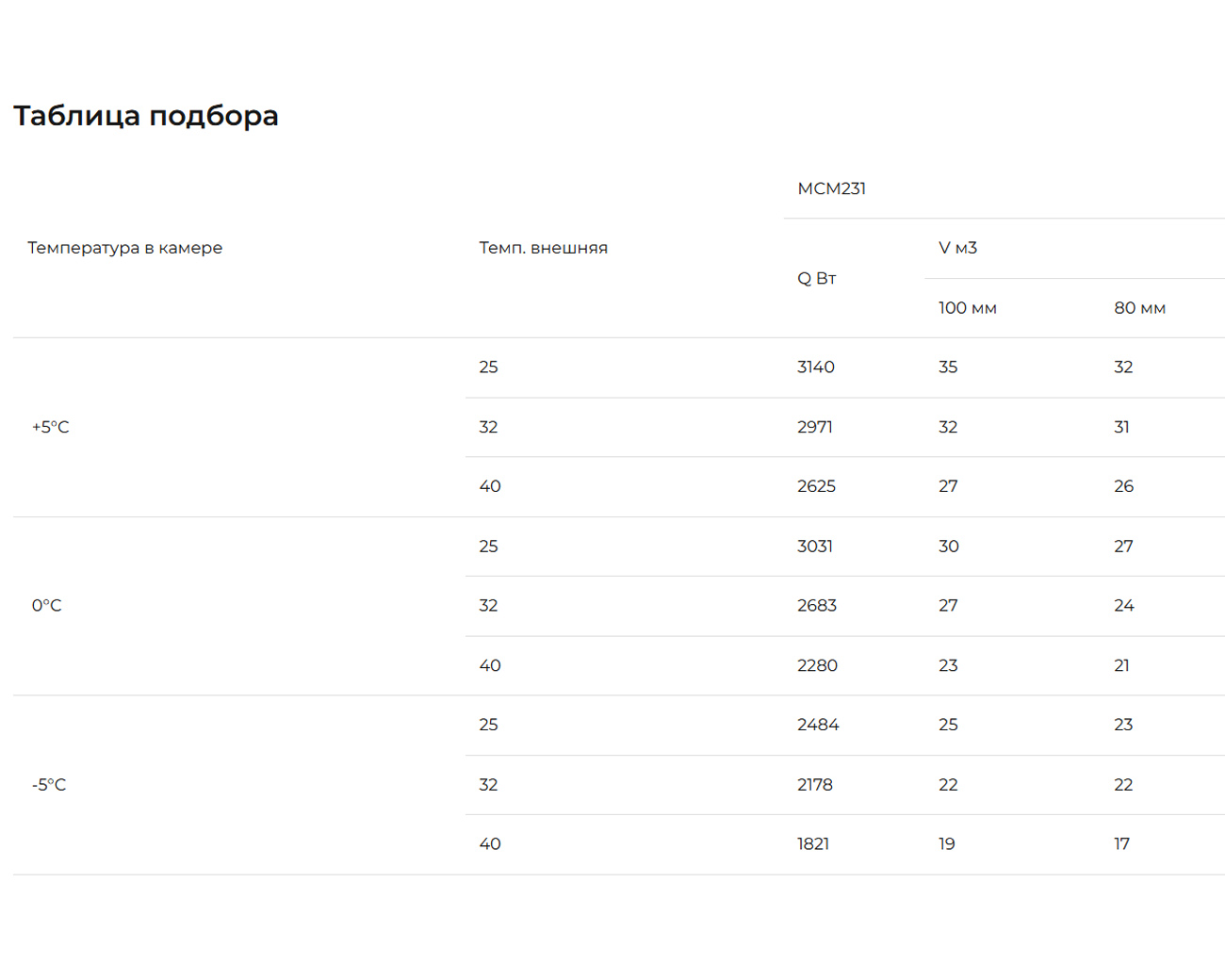Click the "V м3" header cell
This screenshot has width=1225, height=980.
[957, 248]
